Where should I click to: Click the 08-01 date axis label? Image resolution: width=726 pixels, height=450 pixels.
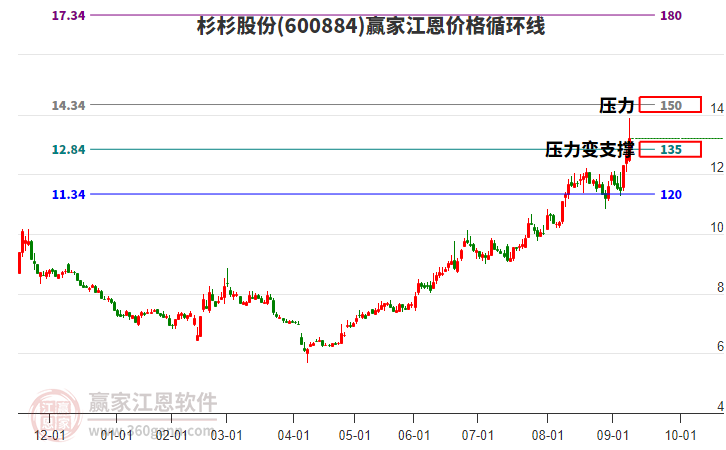(x=547, y=436)
